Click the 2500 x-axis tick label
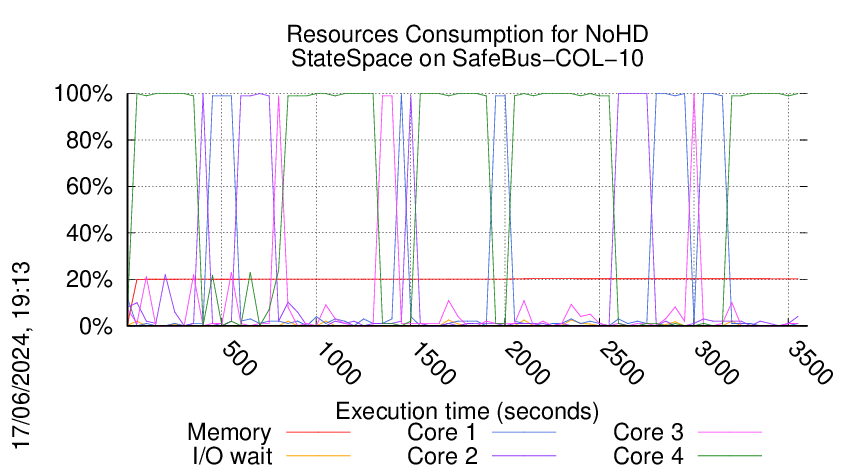Screen dimensions: 850x475 (x=621, y=363)
